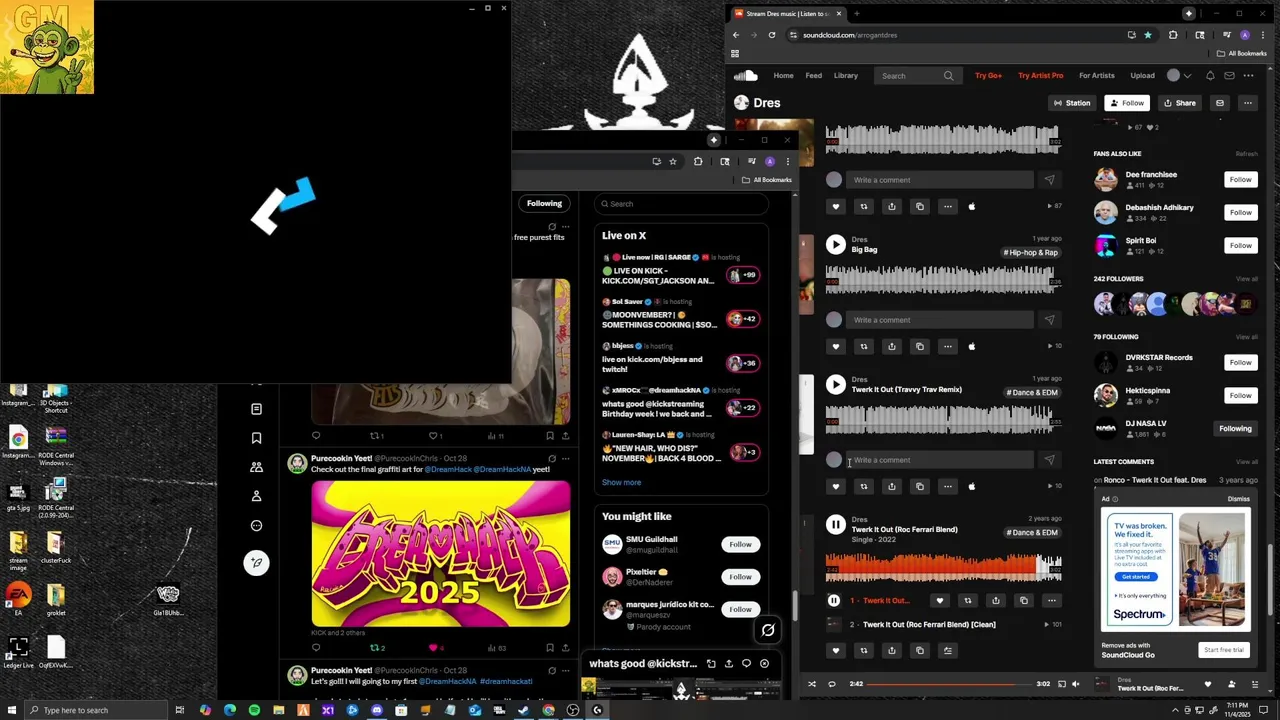Dismiss the Spectrum ad
This screenshot has height=720, width=1280.
[x=1238, y=498]
